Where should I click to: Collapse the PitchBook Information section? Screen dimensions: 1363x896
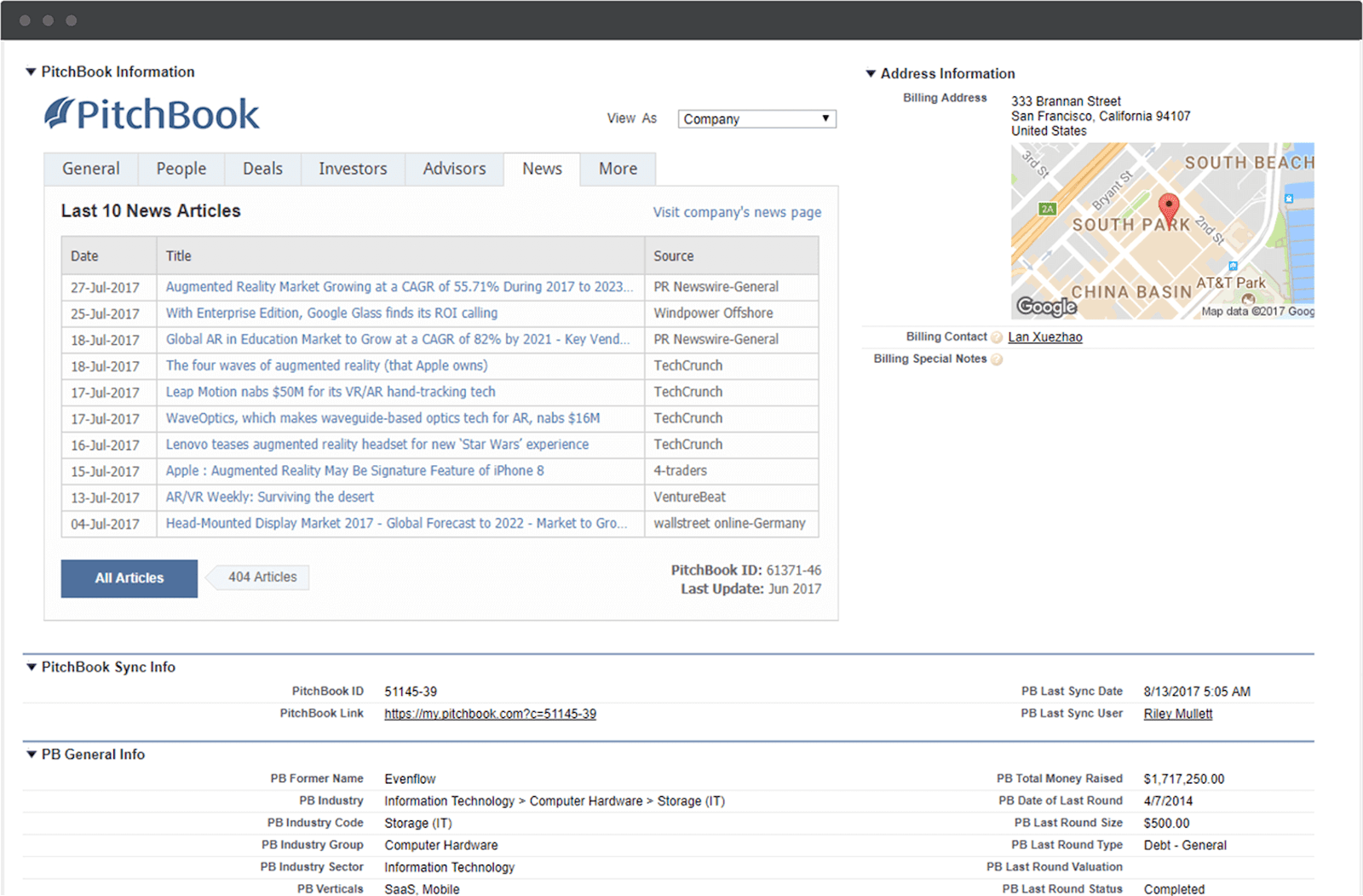pyautogui.click(x=31, y=72)
